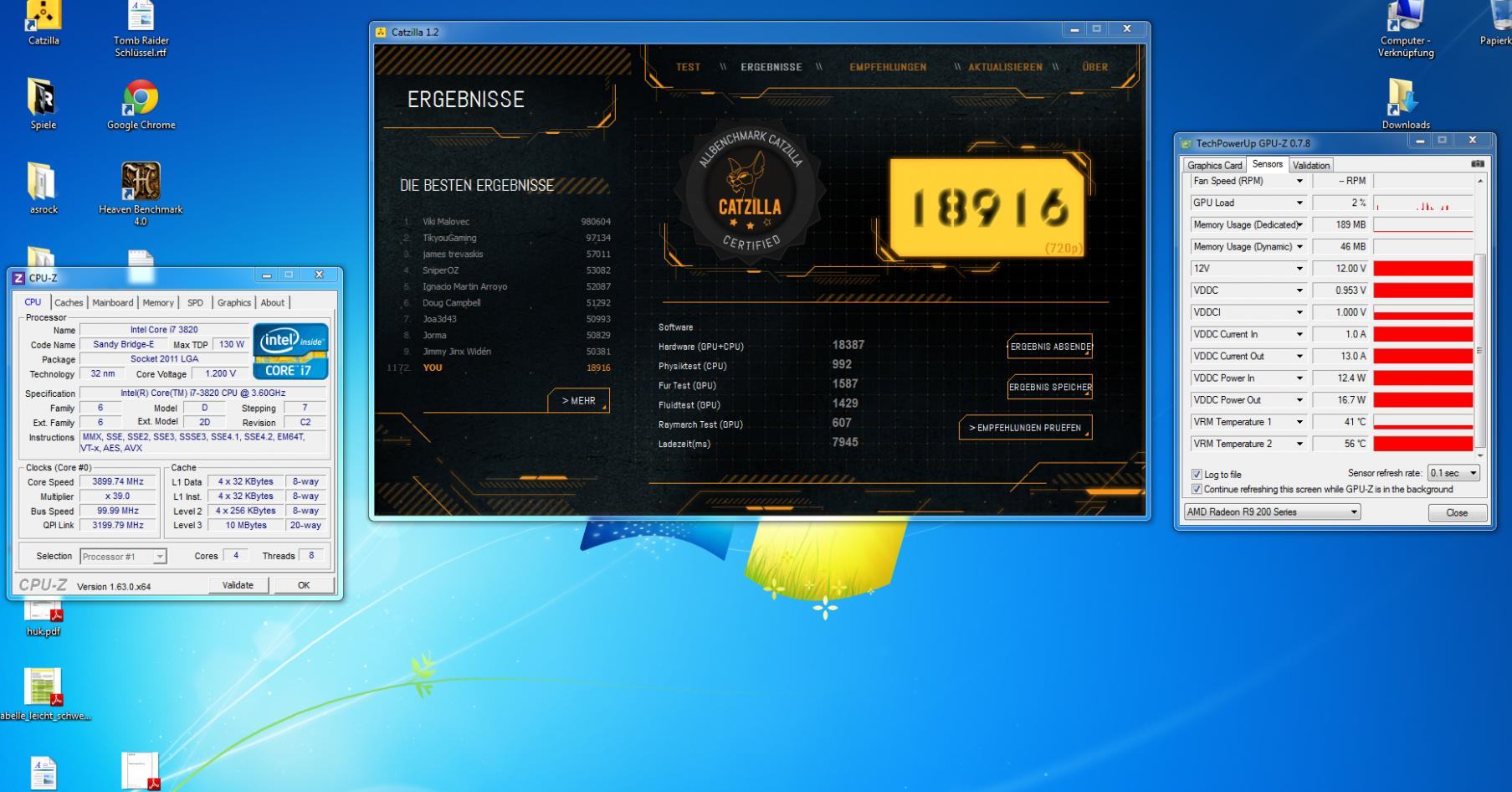1512x792 pixels.
Task: Click the EMPFEHLUNGEN PRUEFEN button
Action: coord(1025,428)
